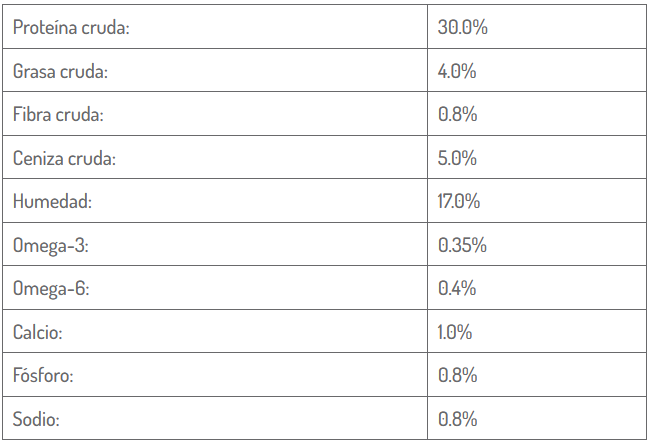This screenshot has width=649, height=443.
Task: Select the Fibra cruda 0.8% value
Action: 457,115
